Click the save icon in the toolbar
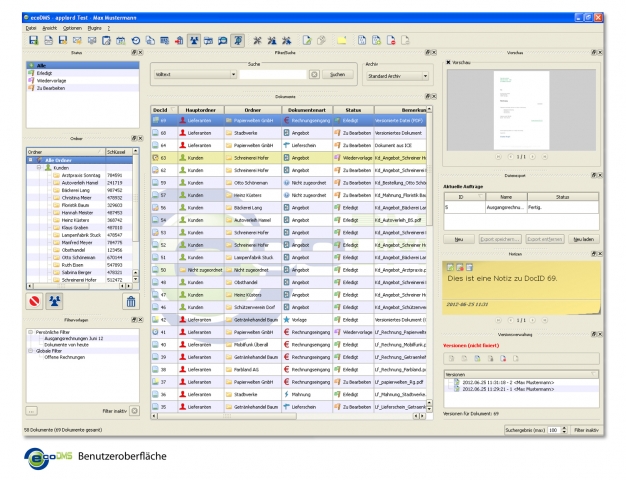Image resolution: width=626 pixels, height=480 pixels. tap(34, 39)
